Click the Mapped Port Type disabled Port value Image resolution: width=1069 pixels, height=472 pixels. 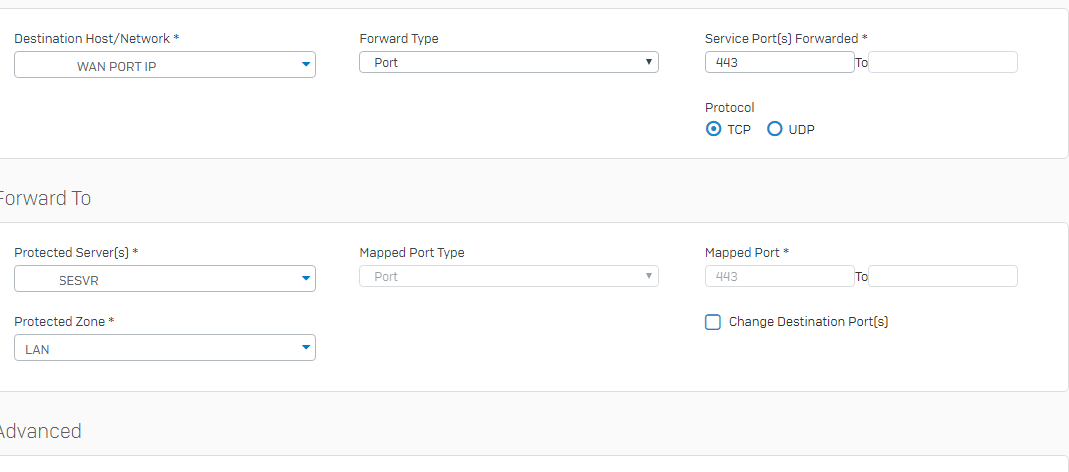[386, 276]
